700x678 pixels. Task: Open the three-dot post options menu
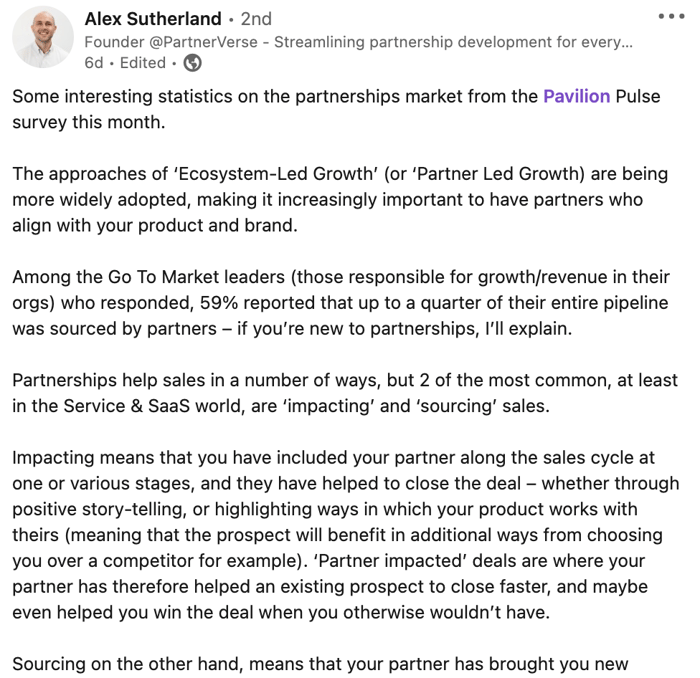tap(671, 17)
